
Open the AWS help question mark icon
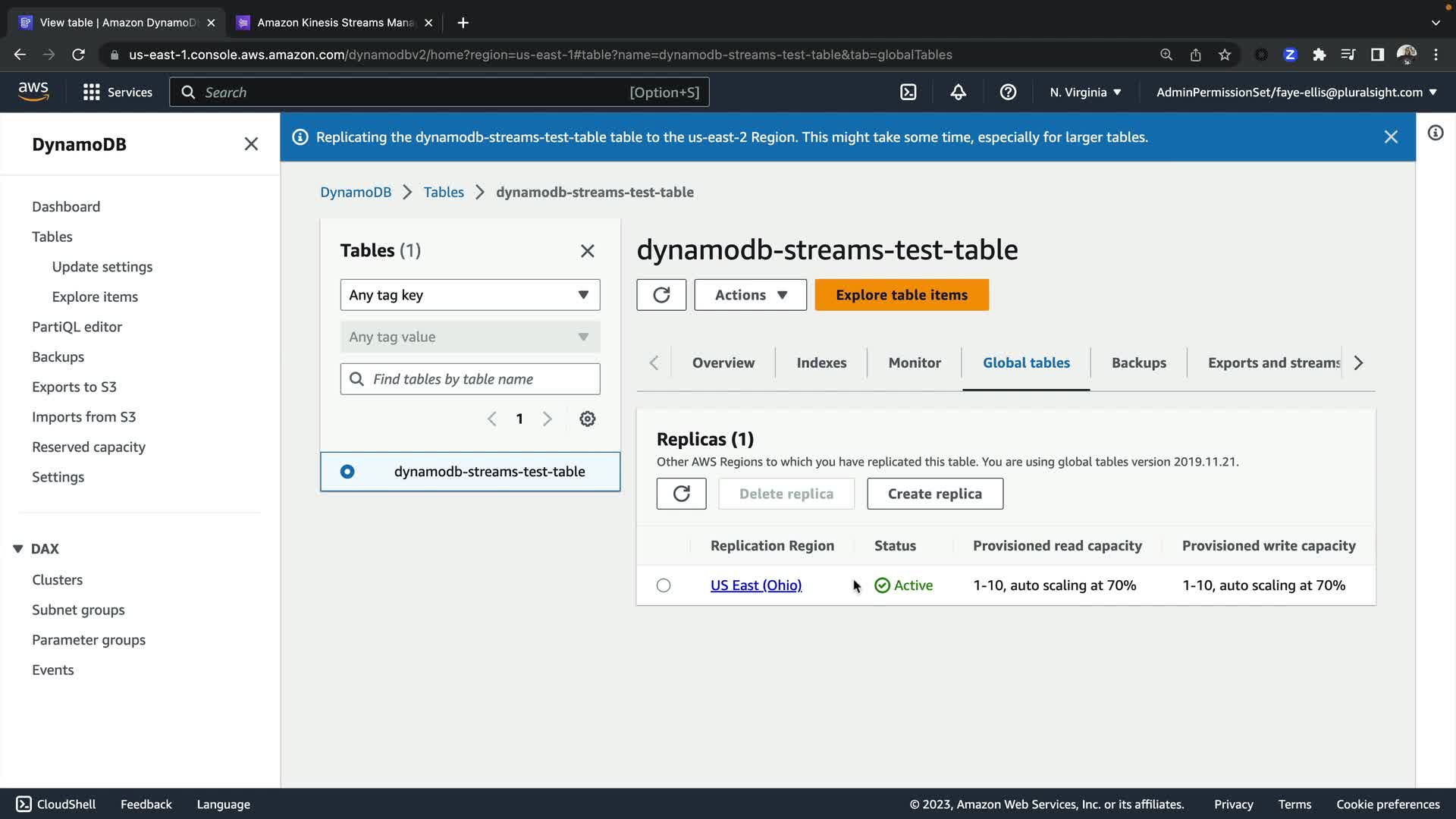coord(1008,92)
